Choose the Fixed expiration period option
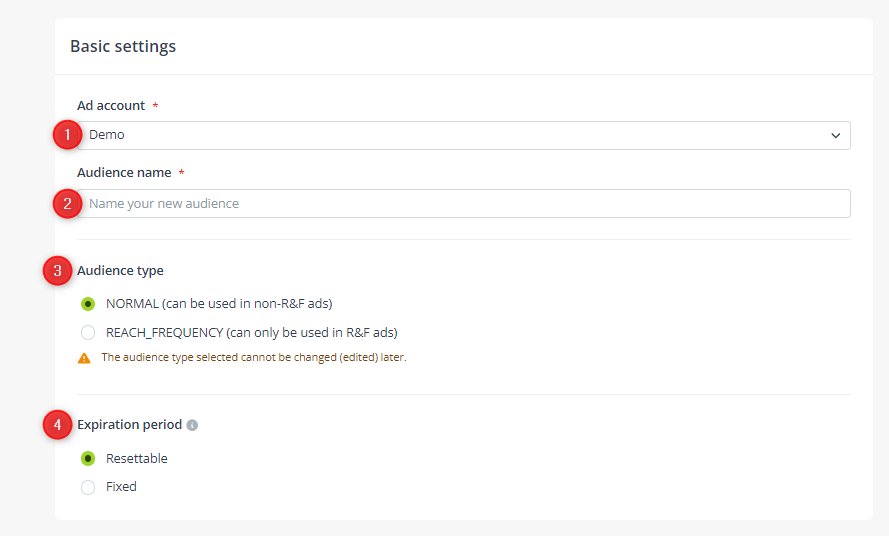This screenshot has height=536, width=889. click(x=88, y=487)
